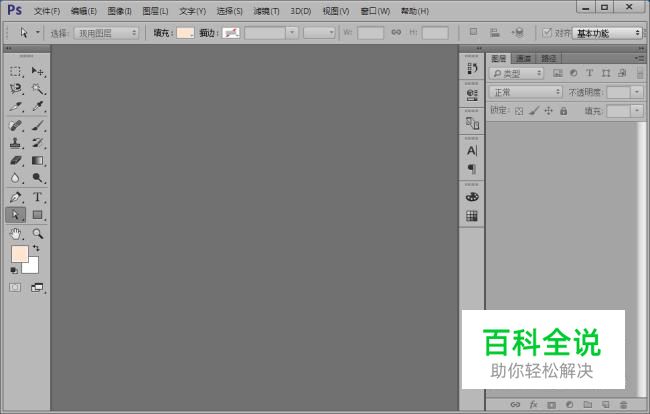Image resolution: width=650 pixels, height=414 pixels.
Task: Open the 填充 fill color swatch
Action: click(185, 33)
